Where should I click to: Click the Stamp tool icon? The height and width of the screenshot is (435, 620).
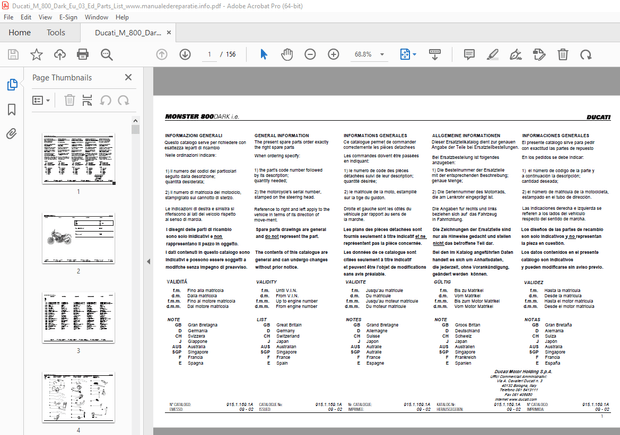(x=539, y=55)
